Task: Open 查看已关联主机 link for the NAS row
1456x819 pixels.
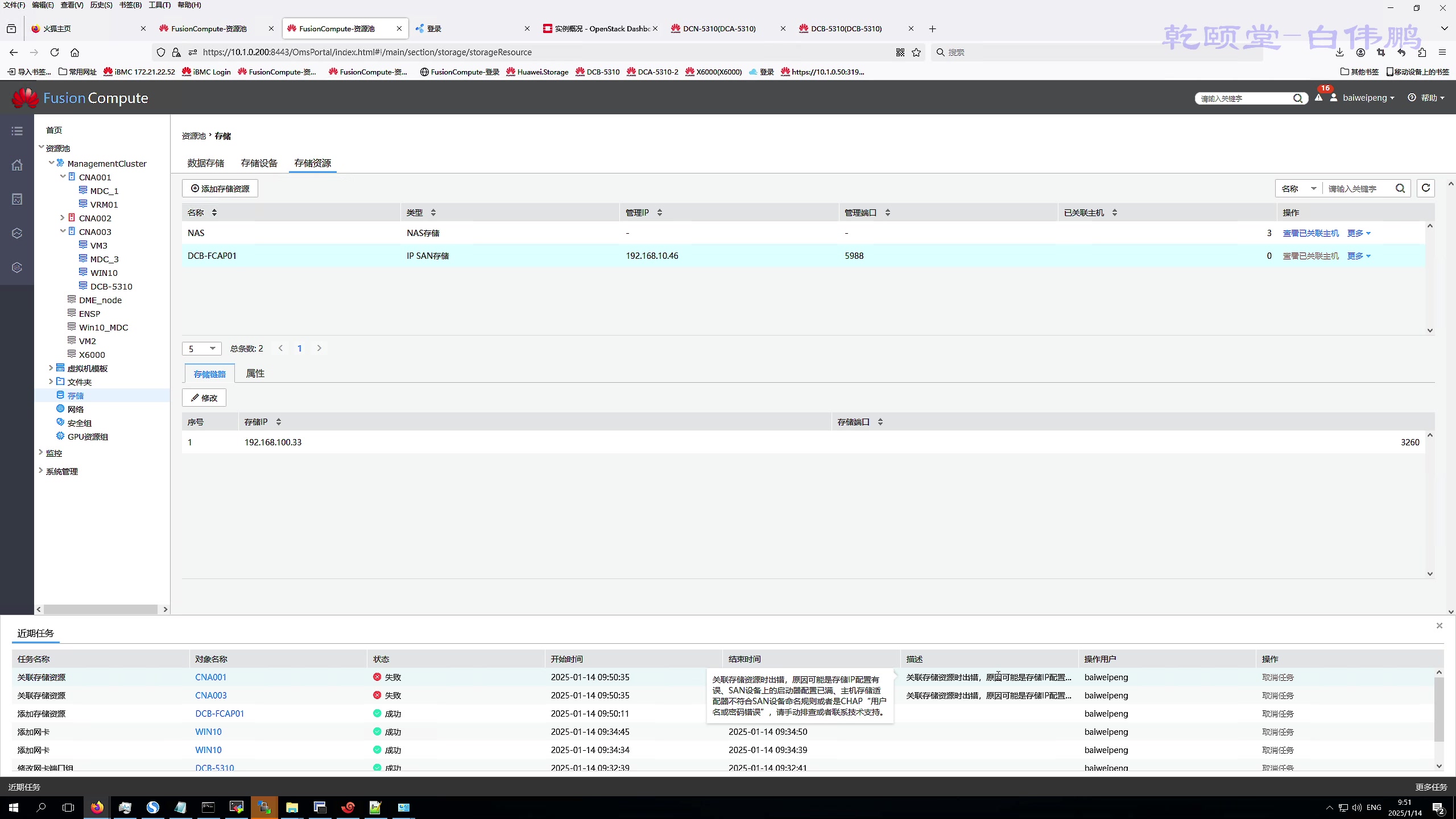Action: pyautogui.click(x=1311, y=233)
